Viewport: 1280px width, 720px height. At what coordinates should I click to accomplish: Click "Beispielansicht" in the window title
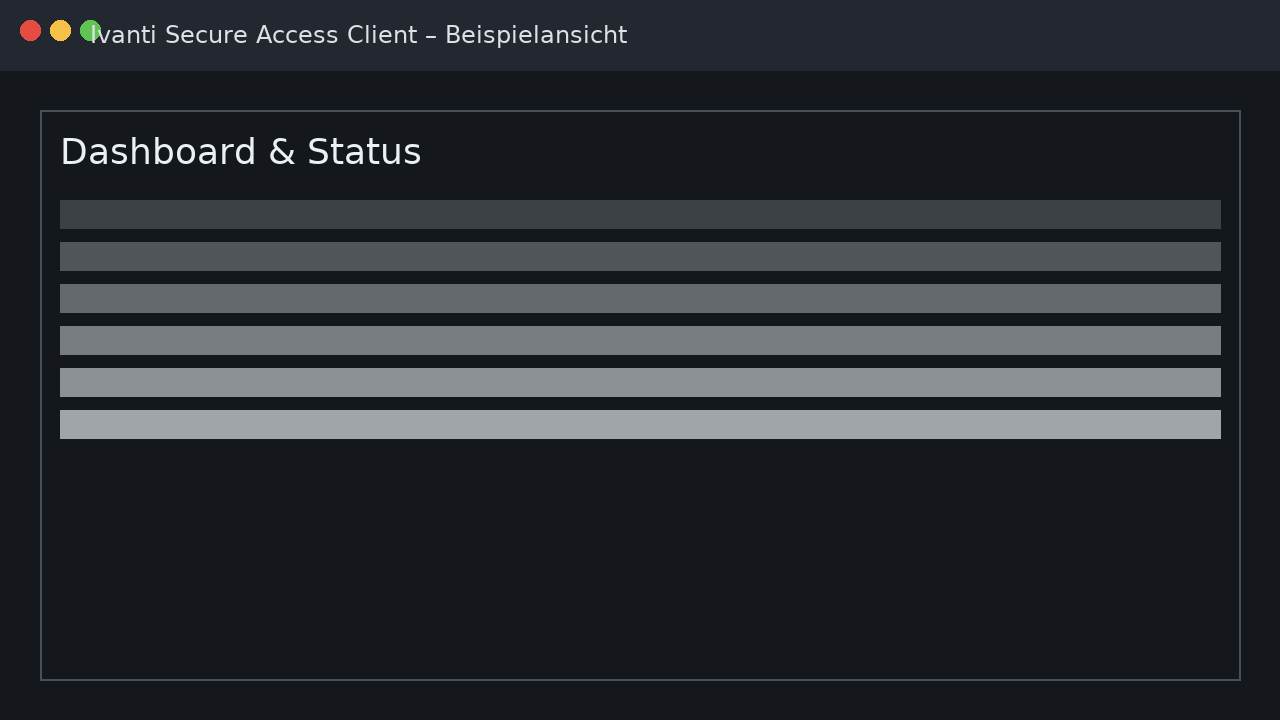(x=536, y=35)
